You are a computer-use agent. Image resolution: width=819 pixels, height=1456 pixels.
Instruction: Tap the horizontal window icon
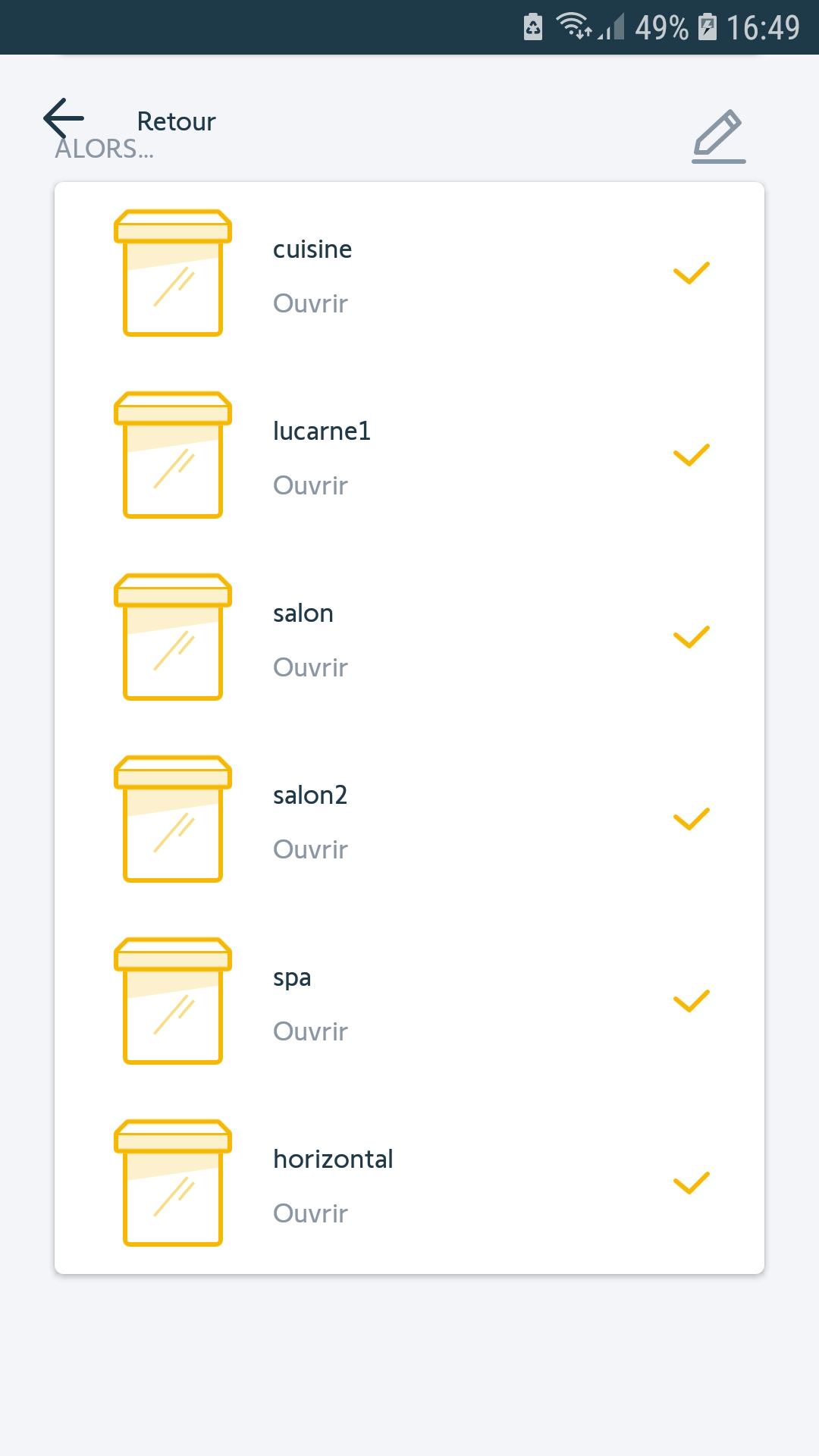coord(173,1183)
